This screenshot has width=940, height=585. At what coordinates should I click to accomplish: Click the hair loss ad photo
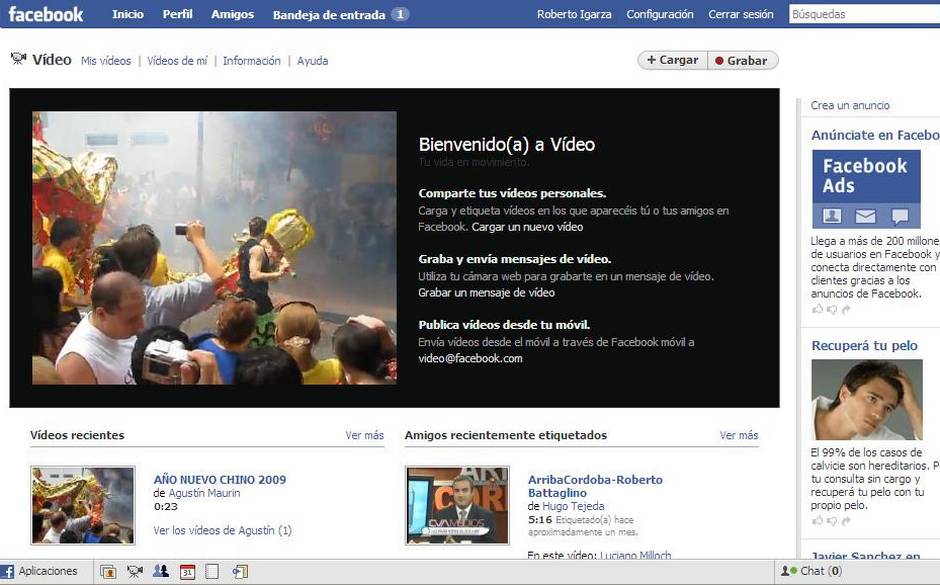click(867, 400)
